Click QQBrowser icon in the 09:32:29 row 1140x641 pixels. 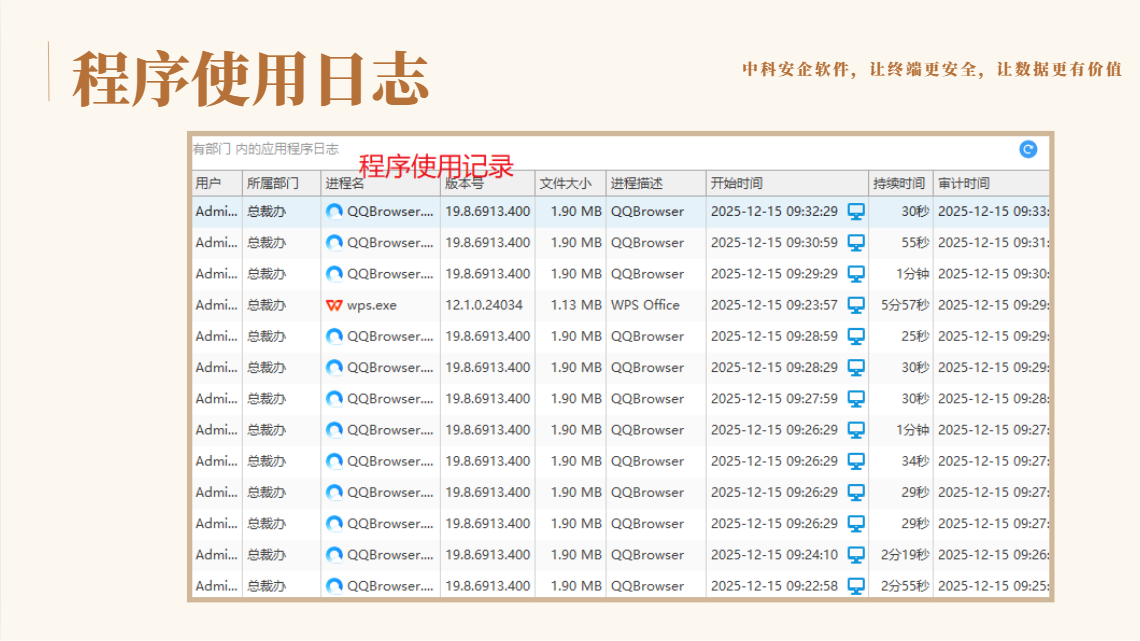click(334, 211)
